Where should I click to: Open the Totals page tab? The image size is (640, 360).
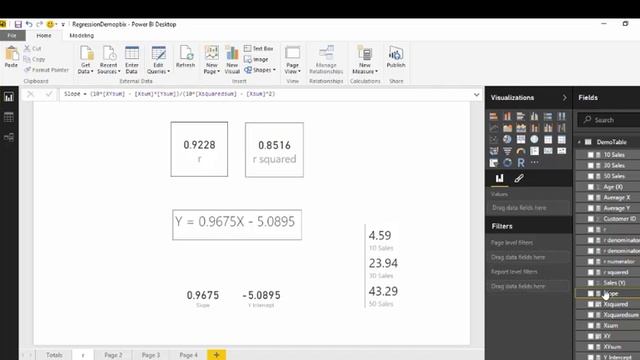[x=54, y=355]
